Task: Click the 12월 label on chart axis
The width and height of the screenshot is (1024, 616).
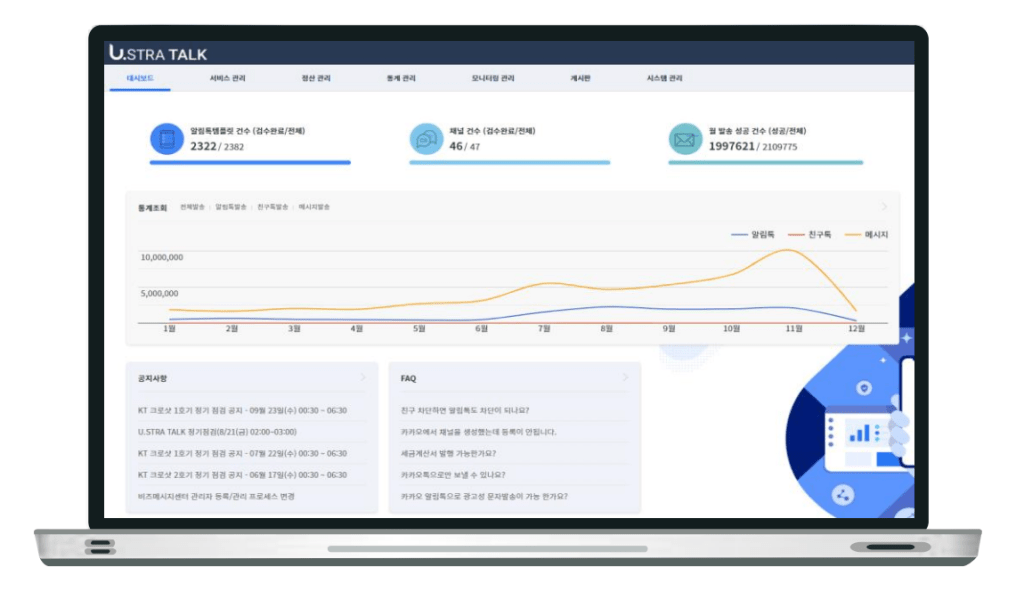Action: [x=856, y=329]
